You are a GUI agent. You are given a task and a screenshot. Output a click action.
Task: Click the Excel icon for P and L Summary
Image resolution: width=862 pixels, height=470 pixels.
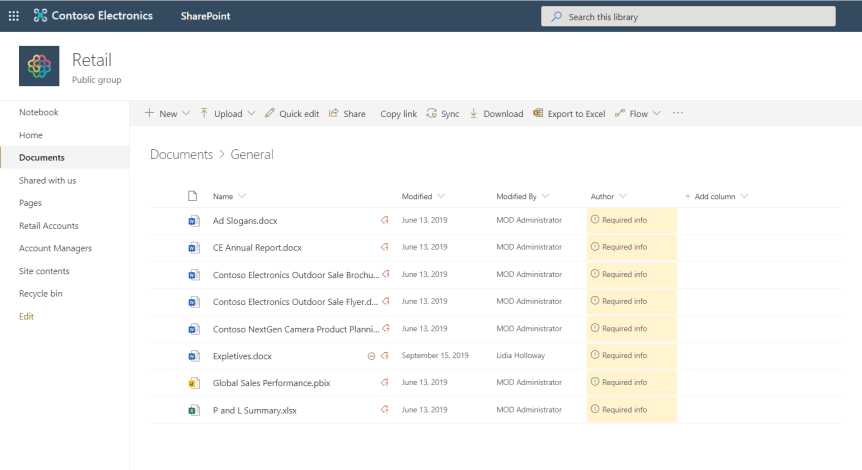[x=193, y=410]
